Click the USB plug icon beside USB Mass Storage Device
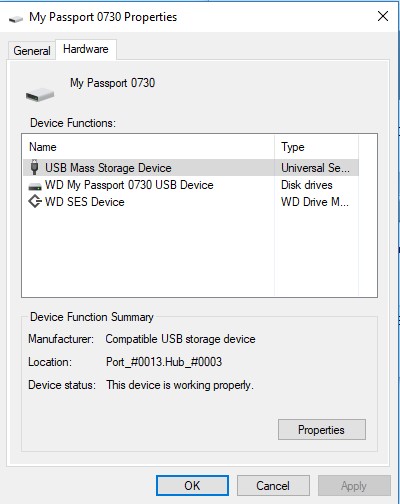This screenshot has height=504, width=400. 34,167
